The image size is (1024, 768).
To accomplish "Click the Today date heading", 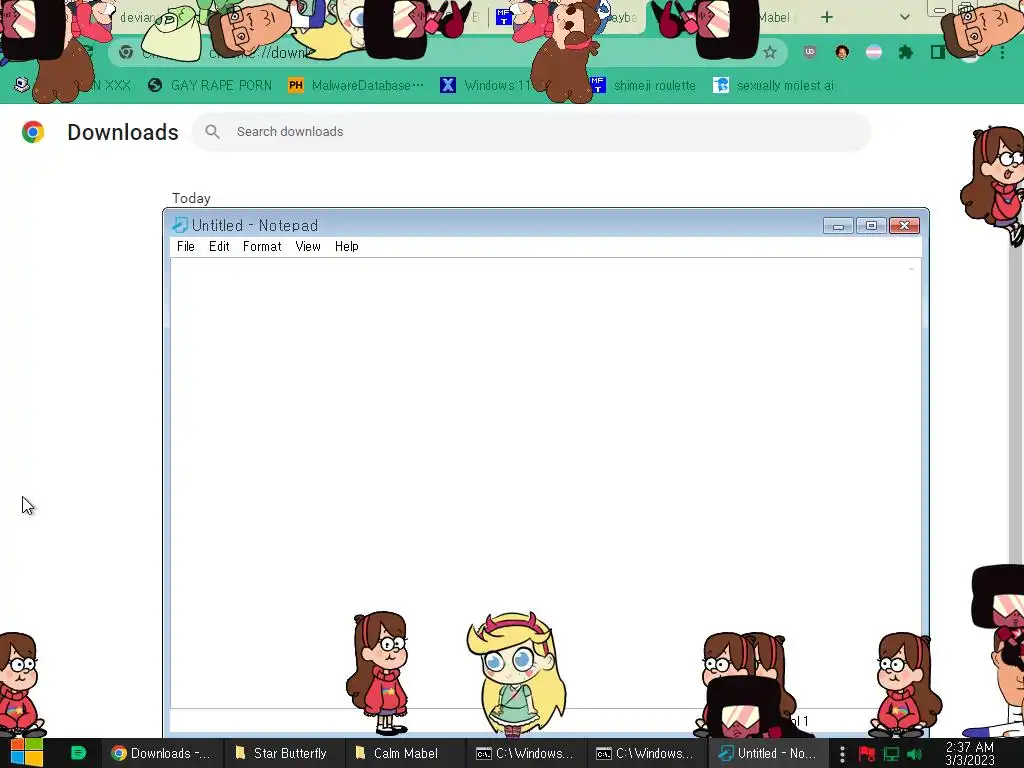I will coord(191,198).
